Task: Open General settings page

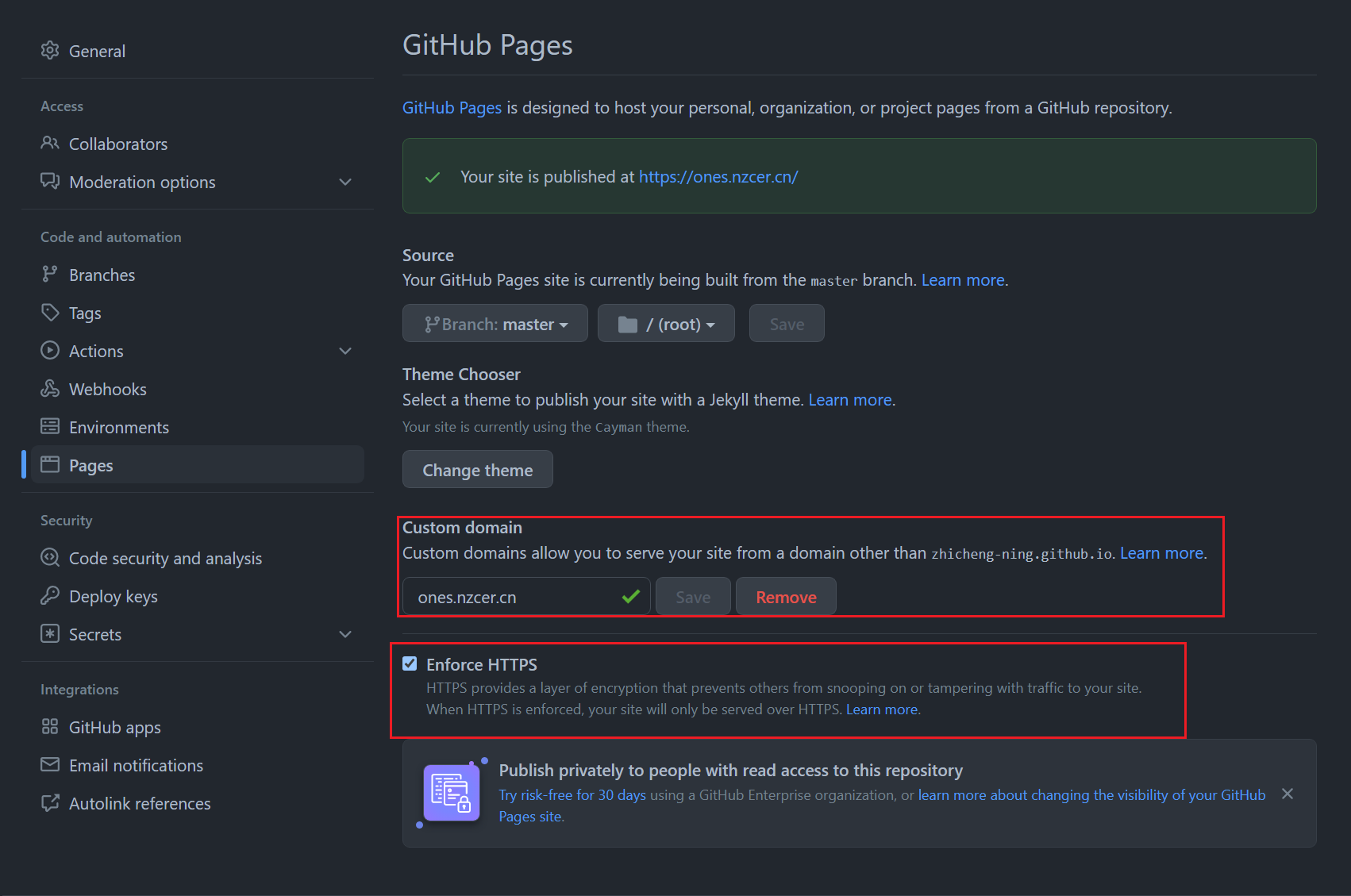Action: coord(97,51)
